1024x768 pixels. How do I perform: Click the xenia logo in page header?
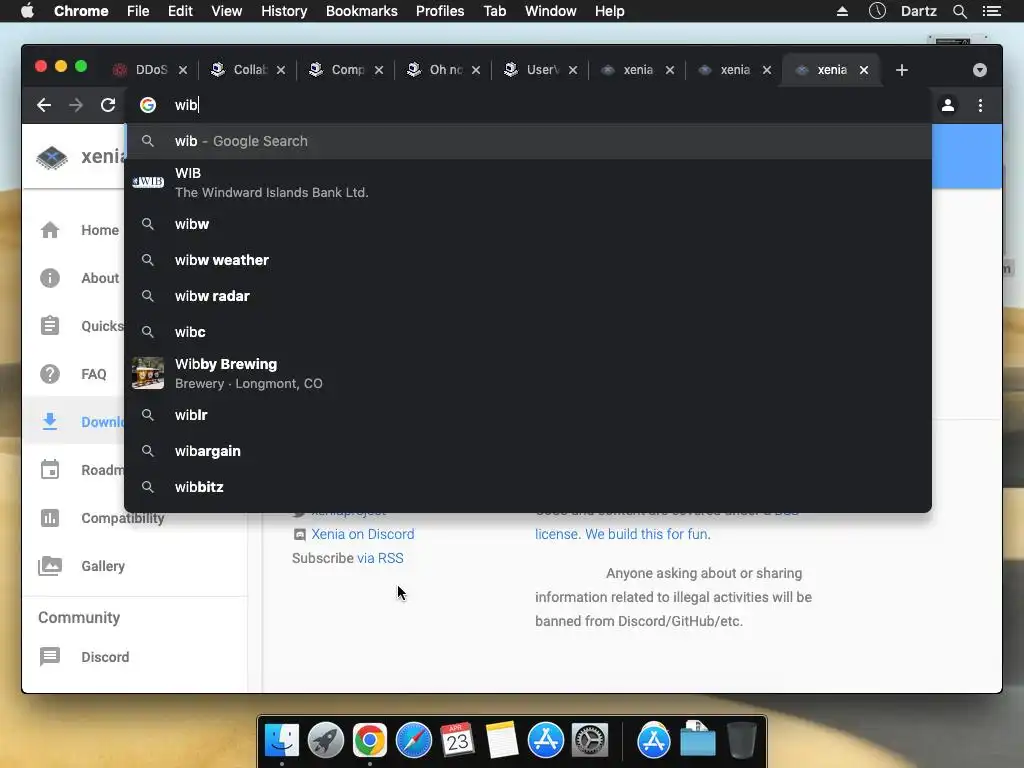pyautogui.click(x=52, y=157)
